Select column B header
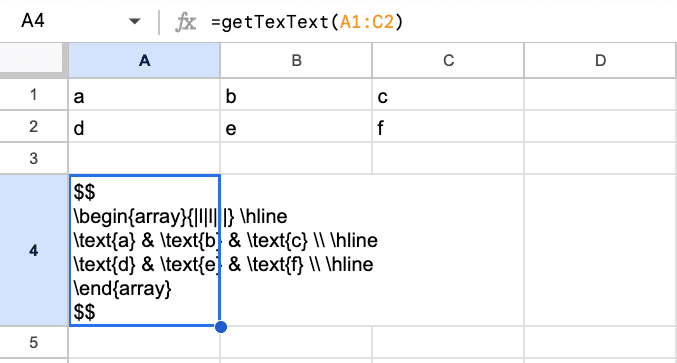Image resolution: width=677 pixels, height=363 pixels. tap(296, 60)
